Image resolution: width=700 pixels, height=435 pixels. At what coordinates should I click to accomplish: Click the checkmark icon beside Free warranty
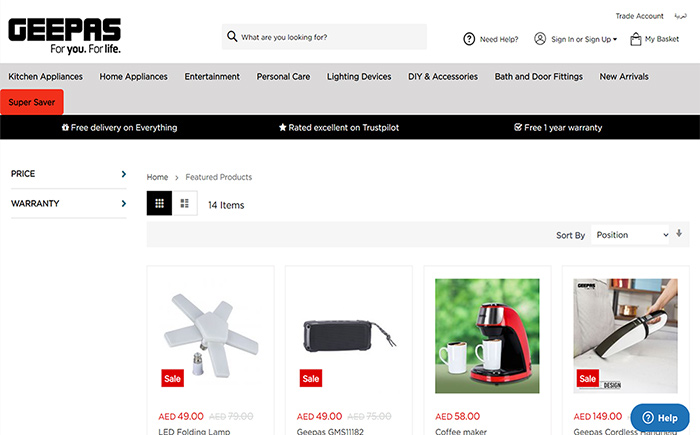[x=518, y=127]
